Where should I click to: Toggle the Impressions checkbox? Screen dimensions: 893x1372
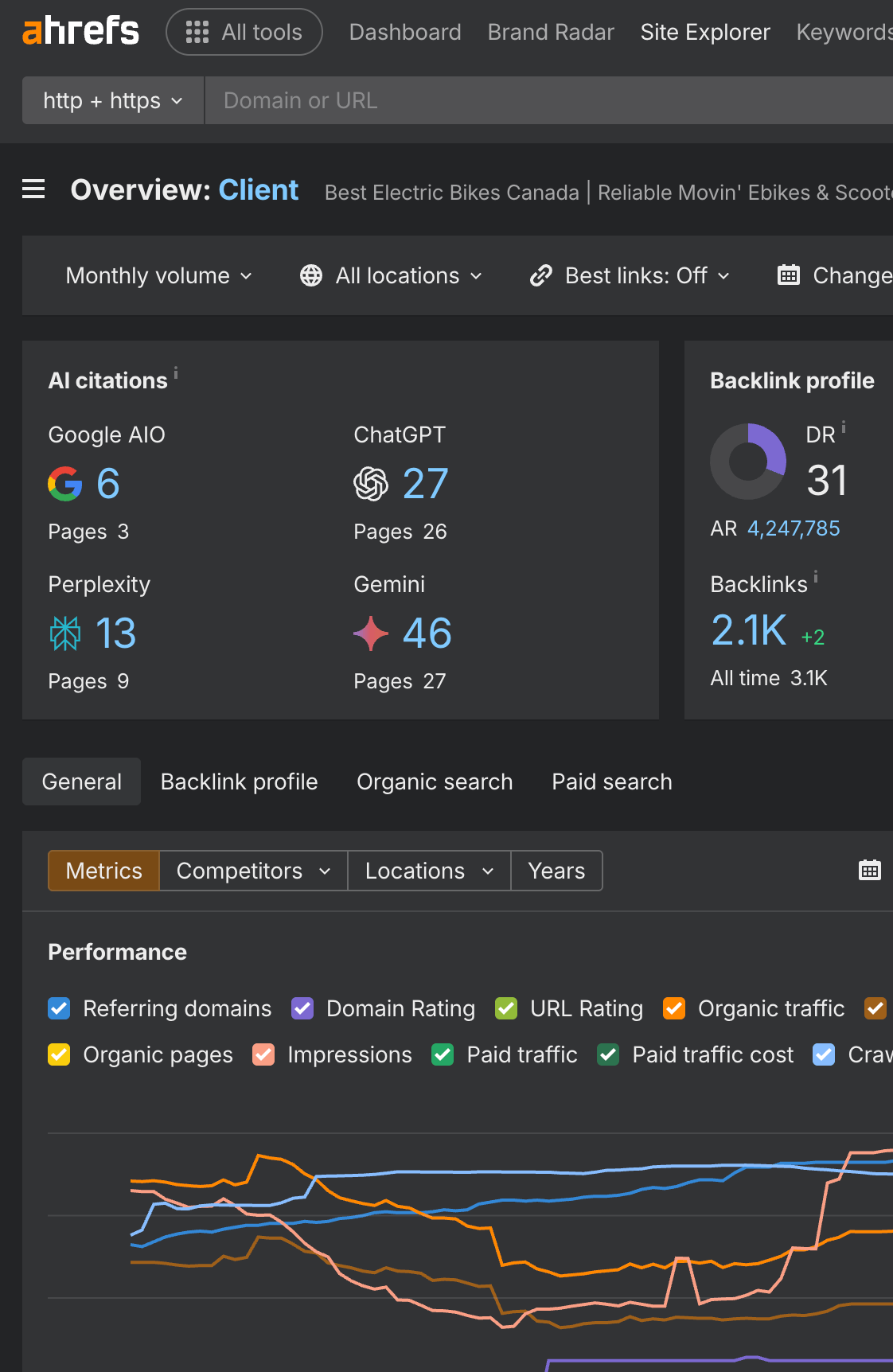(263, 1054)
